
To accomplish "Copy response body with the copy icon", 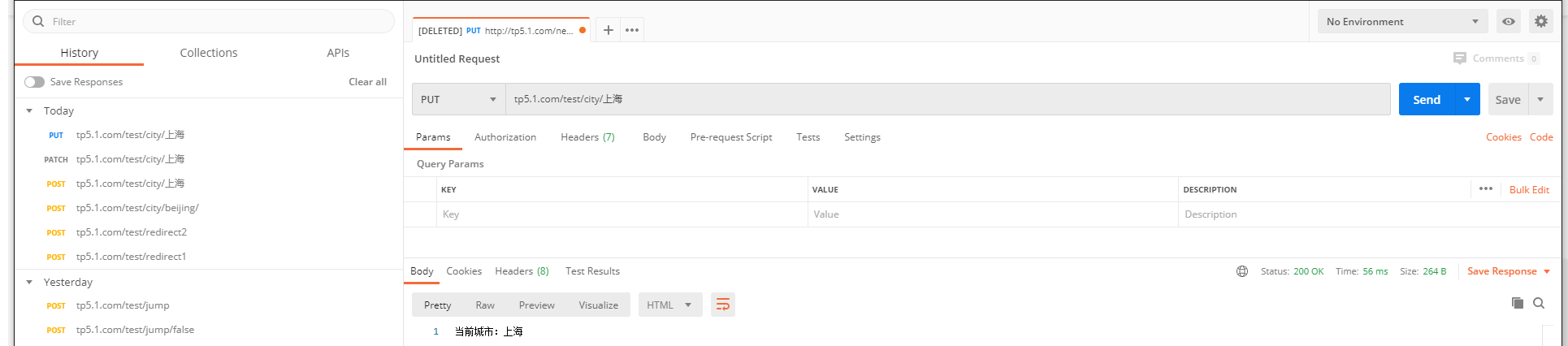I will coord(1517,303).
